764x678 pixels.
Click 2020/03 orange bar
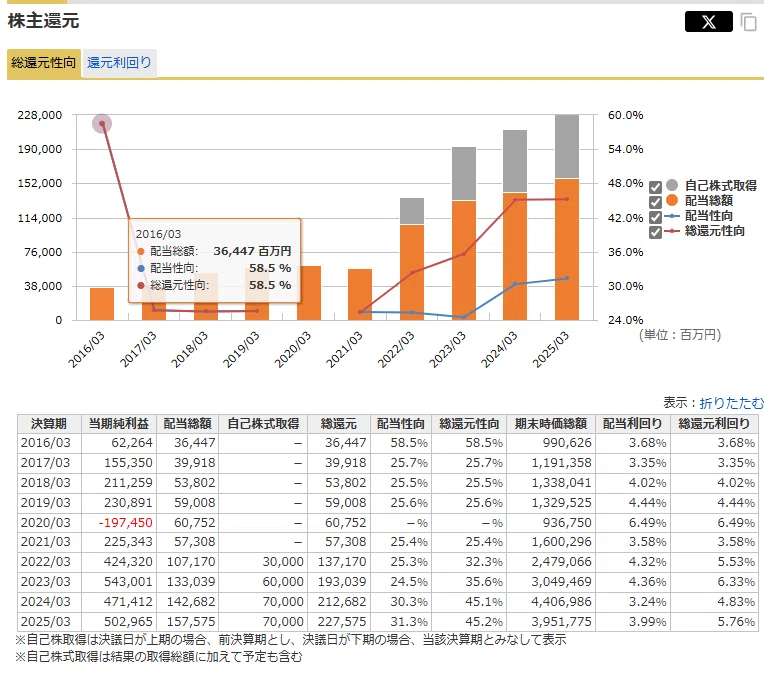pyautogui.click(x=309, y=293)
